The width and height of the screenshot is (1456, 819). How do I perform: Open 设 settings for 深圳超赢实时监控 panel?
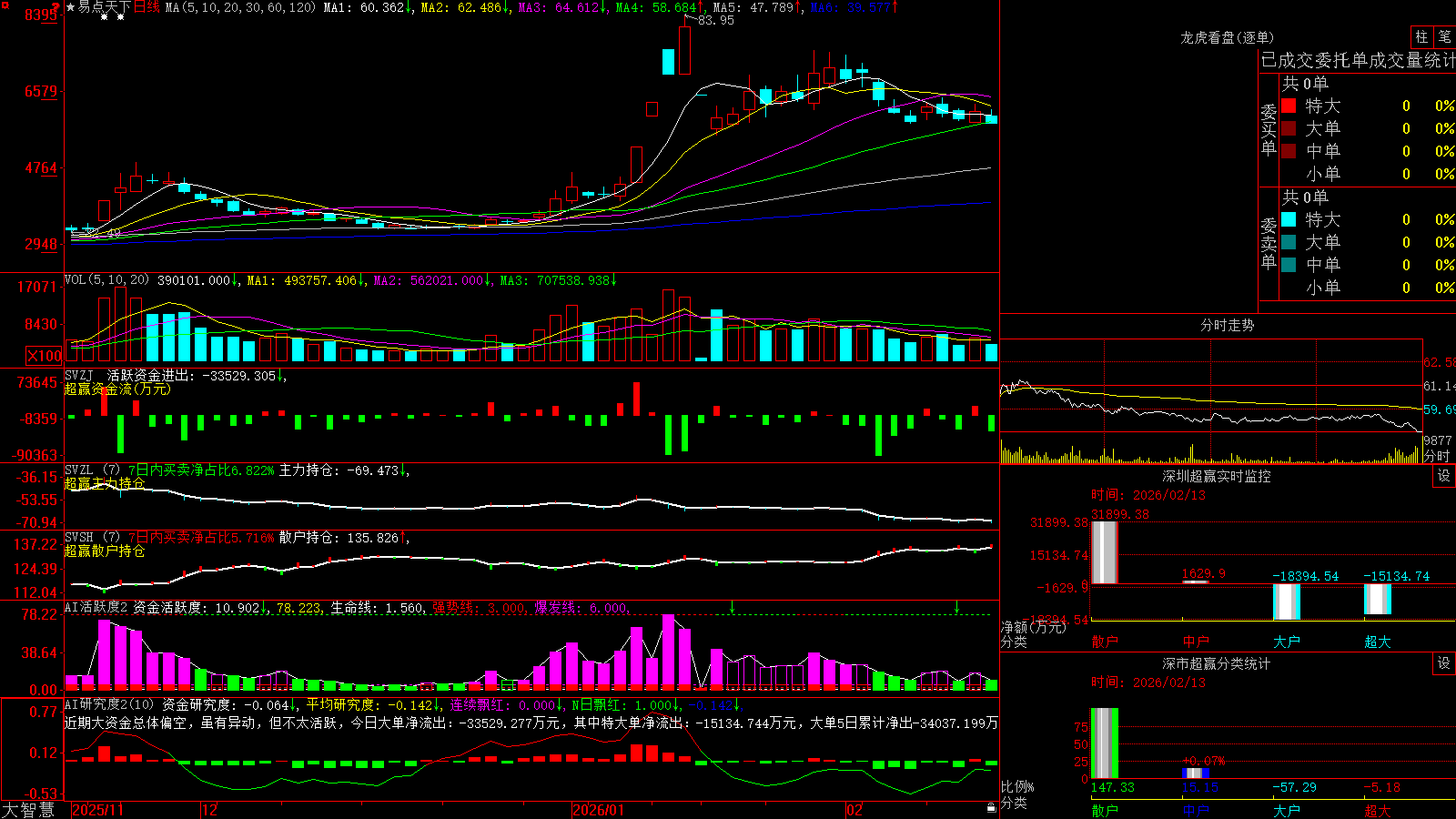coord(1444,476)
